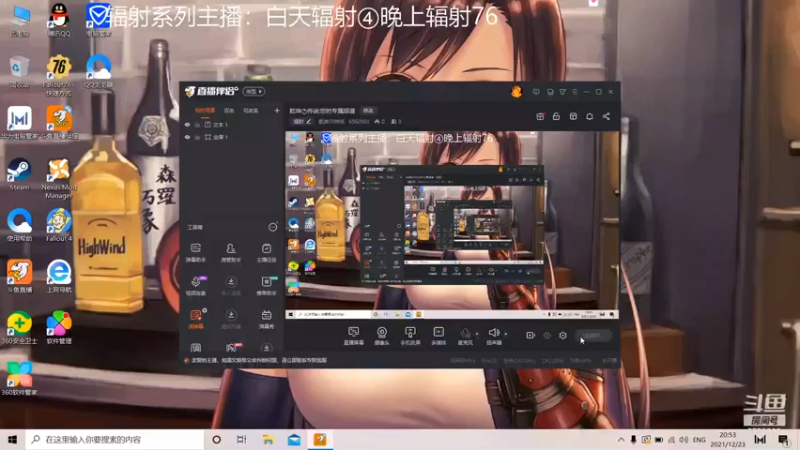Add a 多媒体 multimedia source
Viewport: 800px width, 450px height.
438,336
